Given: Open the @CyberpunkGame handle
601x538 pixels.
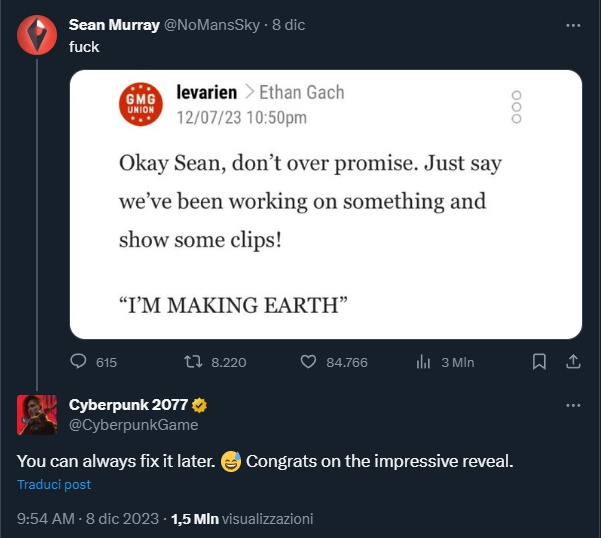Looking at the screenshot, I should click(133, 425).
